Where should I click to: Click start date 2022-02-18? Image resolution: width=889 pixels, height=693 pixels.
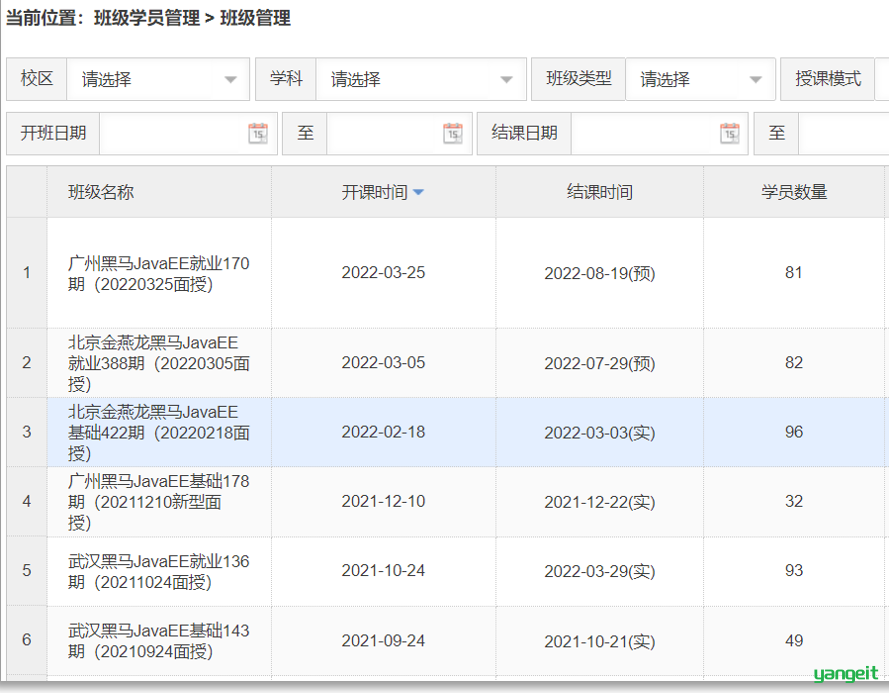(x=383, y=432)
